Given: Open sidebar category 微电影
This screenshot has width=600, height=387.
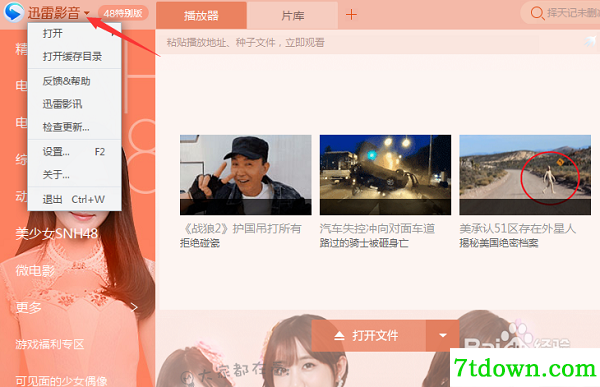Looking at the screenshot, I should tap(35, 271).
